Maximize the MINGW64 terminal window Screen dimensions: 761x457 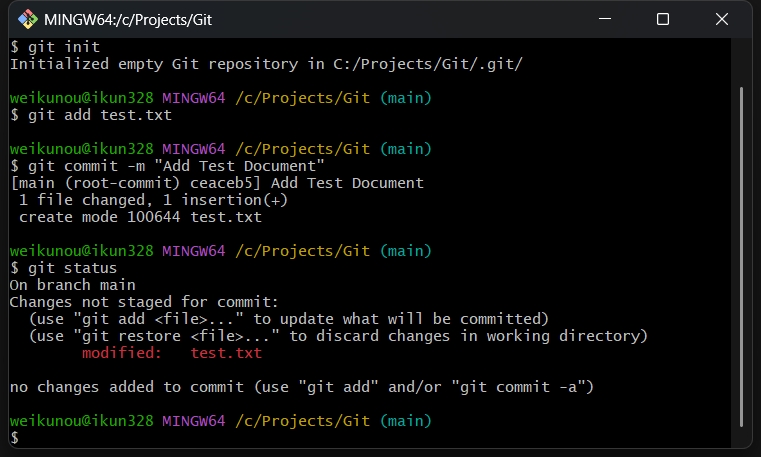[x=663, y=19]
